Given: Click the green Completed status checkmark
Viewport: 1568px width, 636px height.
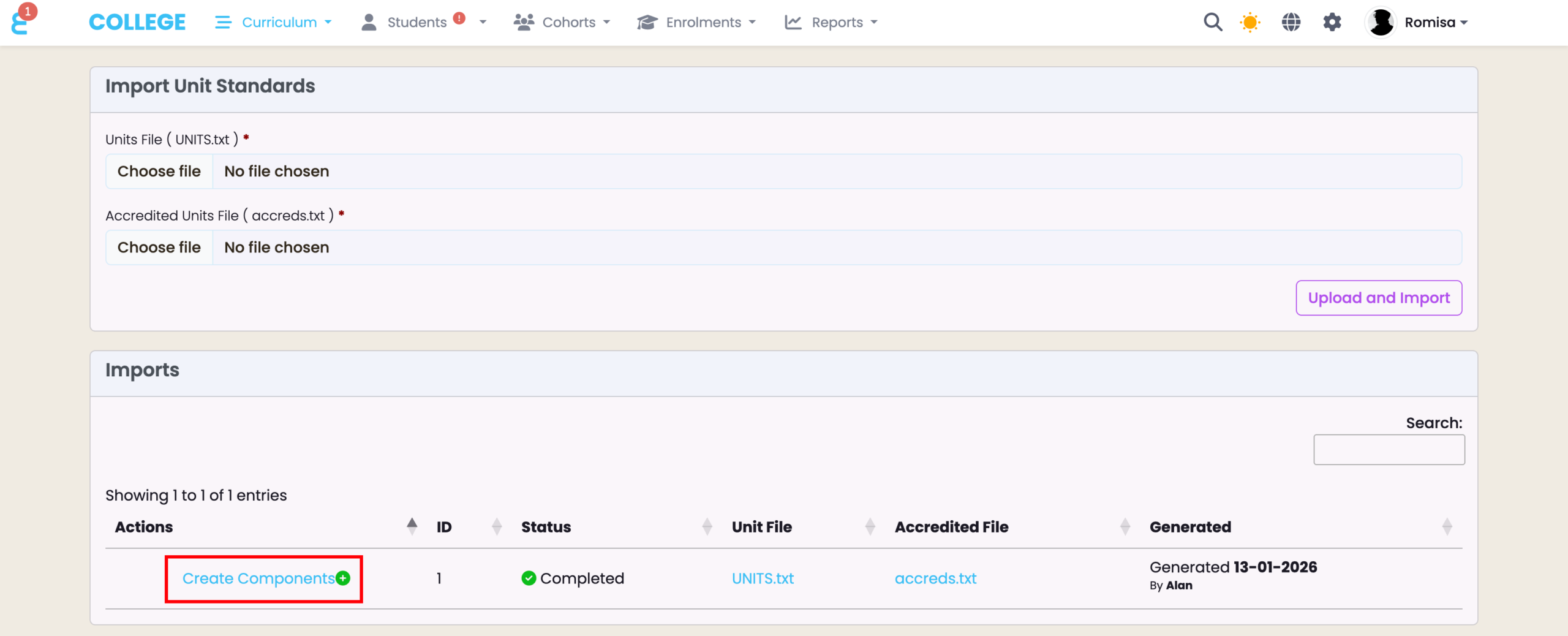Looking at the screenshot, I should 529,578.
